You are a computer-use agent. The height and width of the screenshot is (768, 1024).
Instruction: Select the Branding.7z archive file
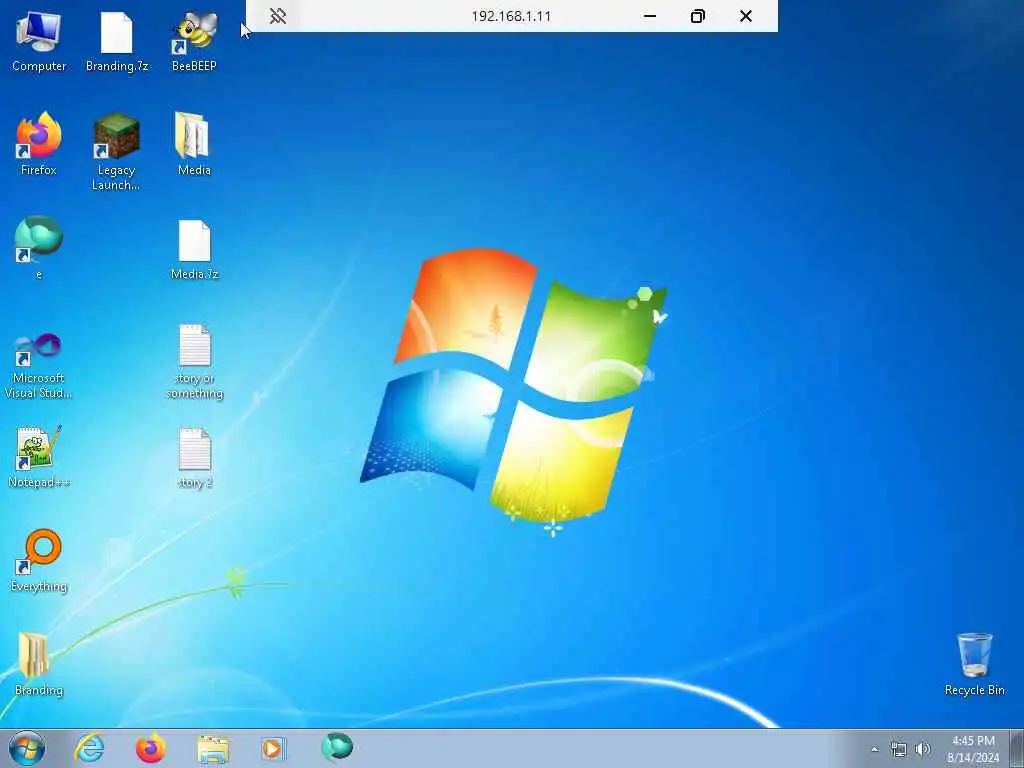[x=117, y=41]
